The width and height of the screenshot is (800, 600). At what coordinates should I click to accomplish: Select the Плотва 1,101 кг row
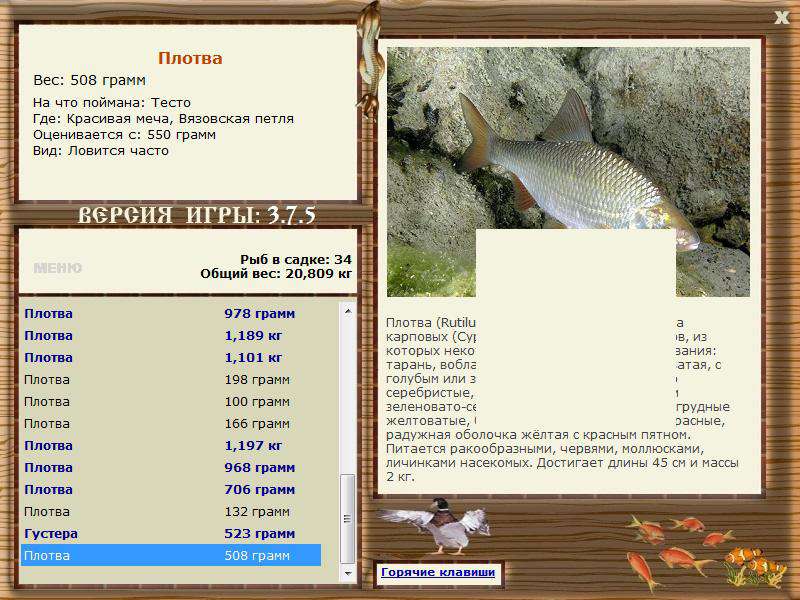click(x=171, y=357)
